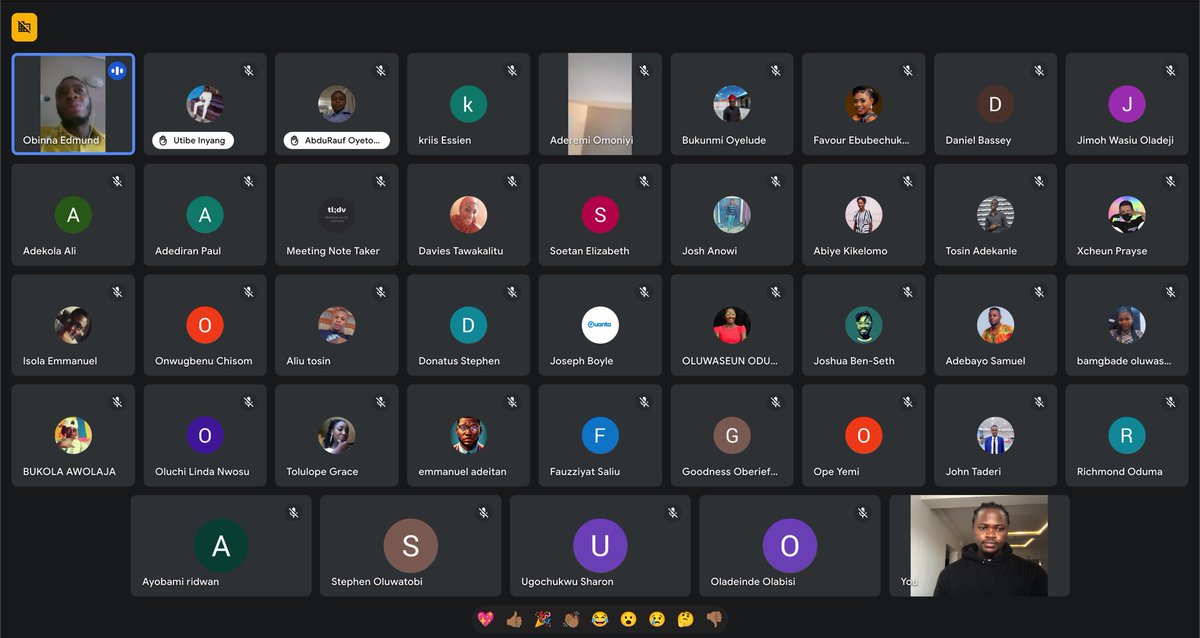Send the party popper reaction
The image size is (1200, 638).
543,619
